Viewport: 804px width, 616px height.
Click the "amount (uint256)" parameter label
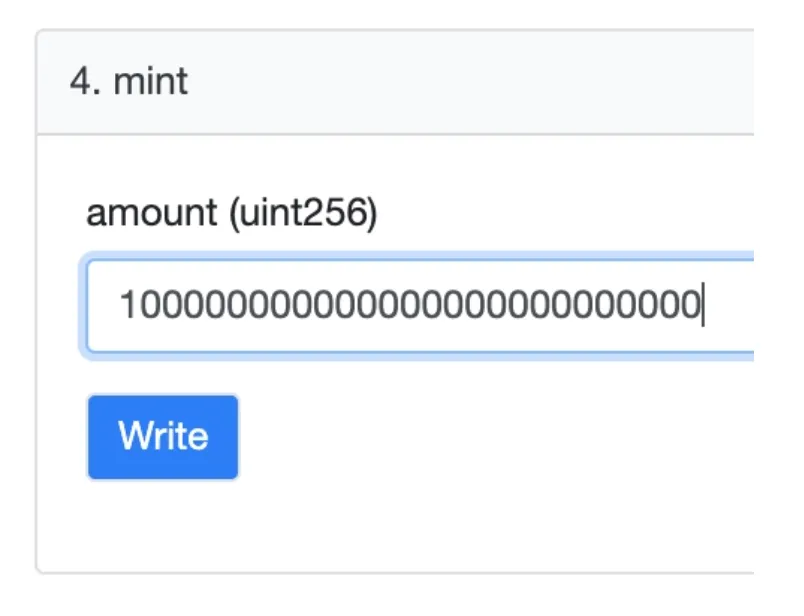(232, 213)
